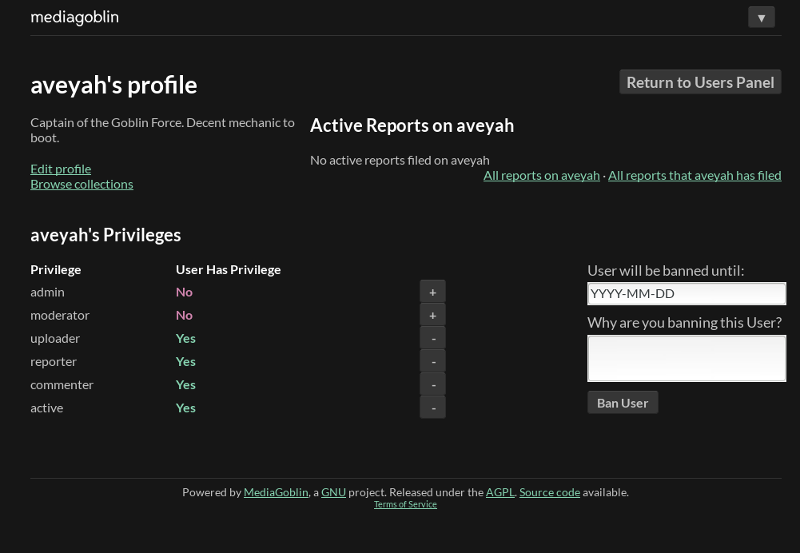Select the active privilege row label
The image size is (800, 553).
tap(46, 408)
